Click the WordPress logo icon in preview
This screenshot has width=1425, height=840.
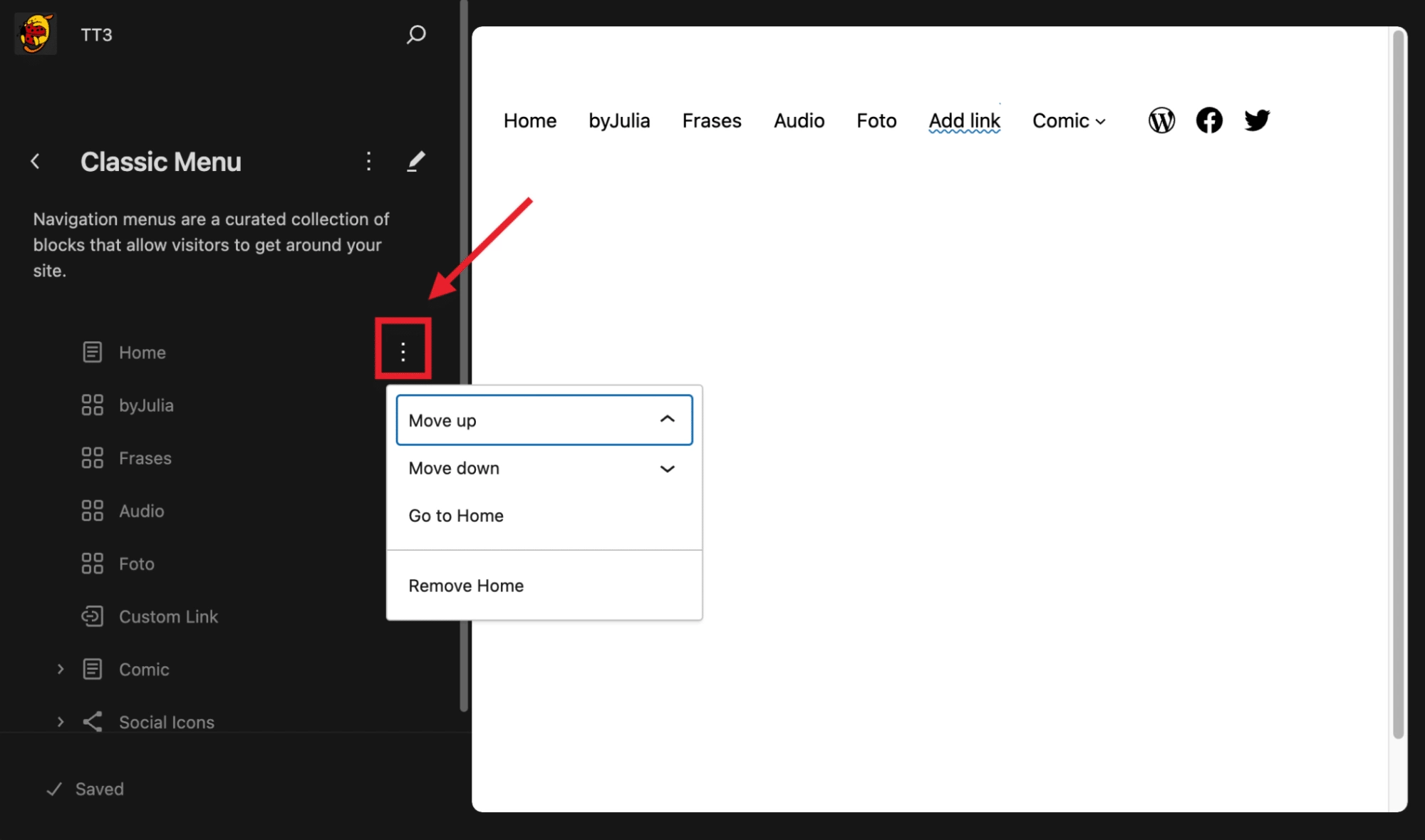pyautogui.click(x=1163, y=119)
